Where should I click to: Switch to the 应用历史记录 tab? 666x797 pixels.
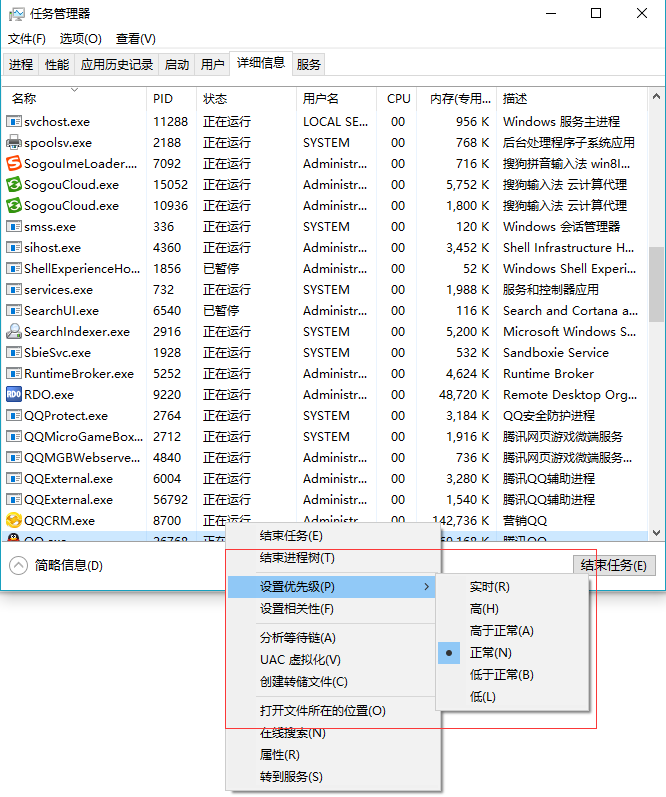pos(116,65)
